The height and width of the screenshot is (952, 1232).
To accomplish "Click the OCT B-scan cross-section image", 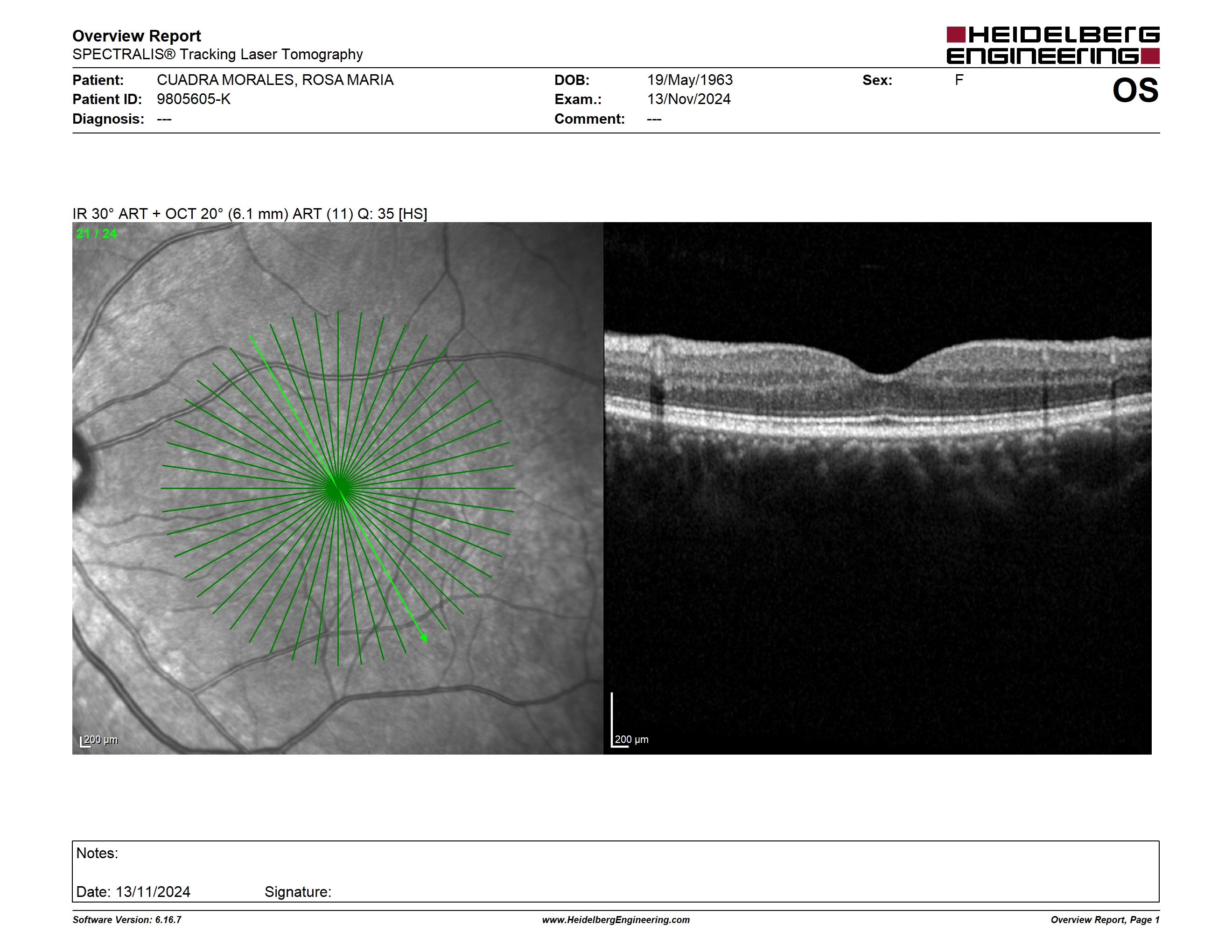I will [x=878, y=489].
